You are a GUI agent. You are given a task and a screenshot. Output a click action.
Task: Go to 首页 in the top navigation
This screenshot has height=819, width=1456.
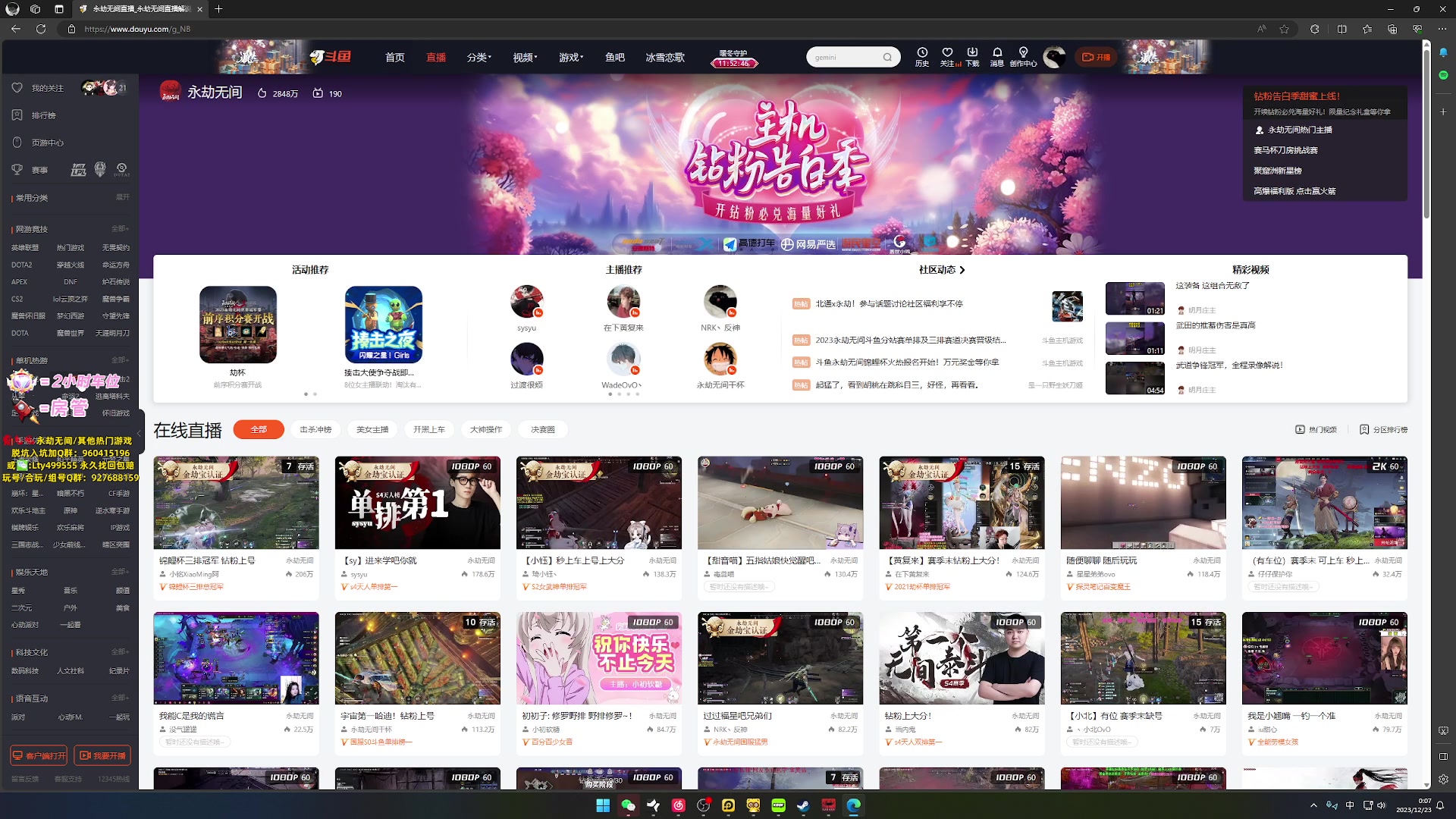(x=394, y=58)
